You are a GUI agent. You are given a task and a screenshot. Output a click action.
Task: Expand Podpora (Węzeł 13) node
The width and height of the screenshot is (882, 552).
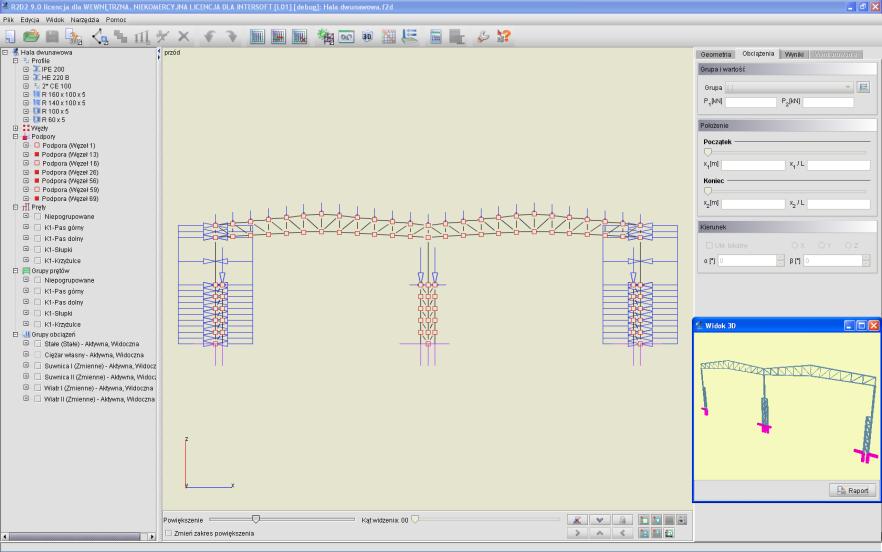coord(26,154)
